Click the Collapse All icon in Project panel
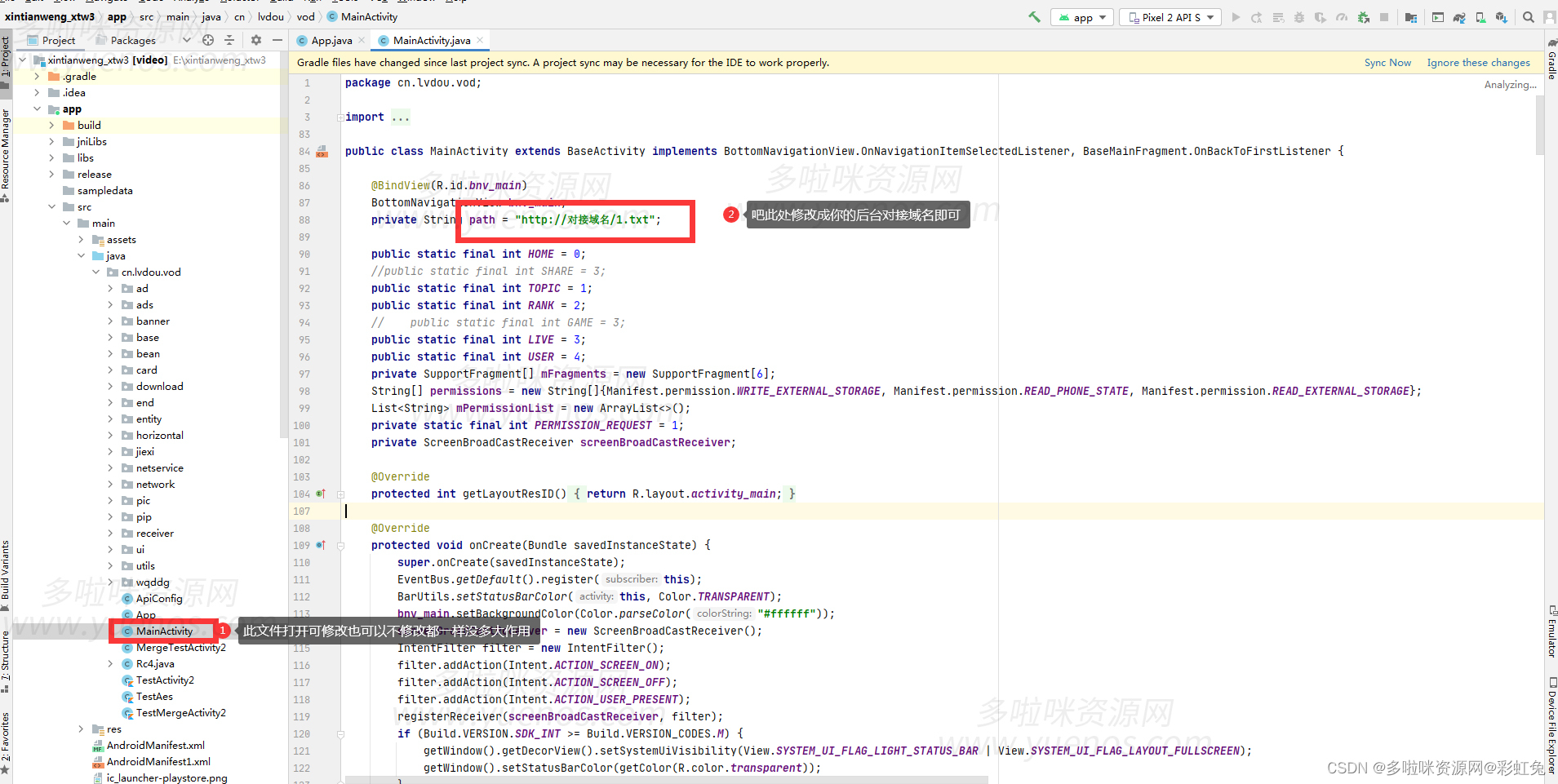This screenshot has height=784, width=1558. click(x=229, y=40)
